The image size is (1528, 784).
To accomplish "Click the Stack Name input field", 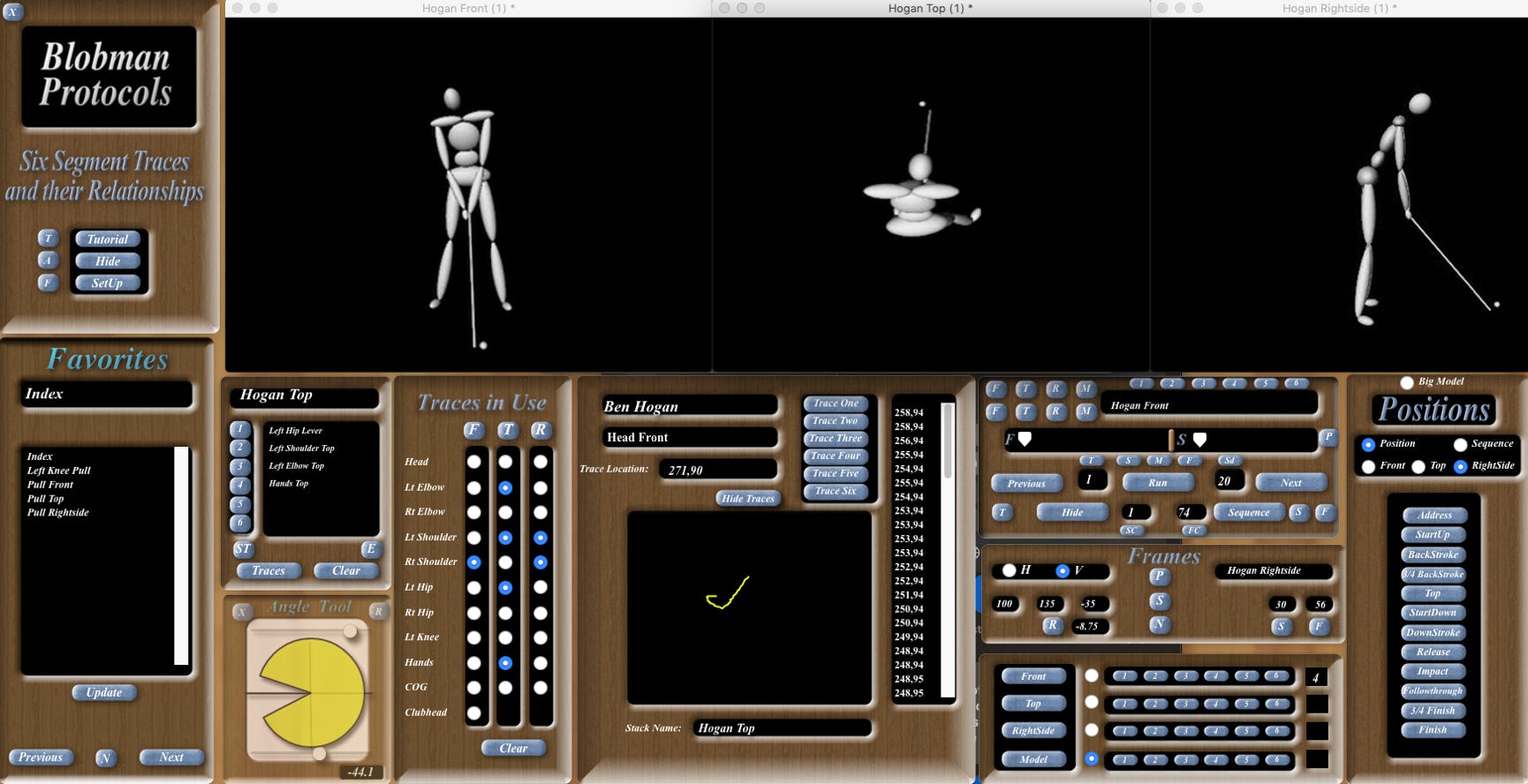I will click(x=782, y=728).
